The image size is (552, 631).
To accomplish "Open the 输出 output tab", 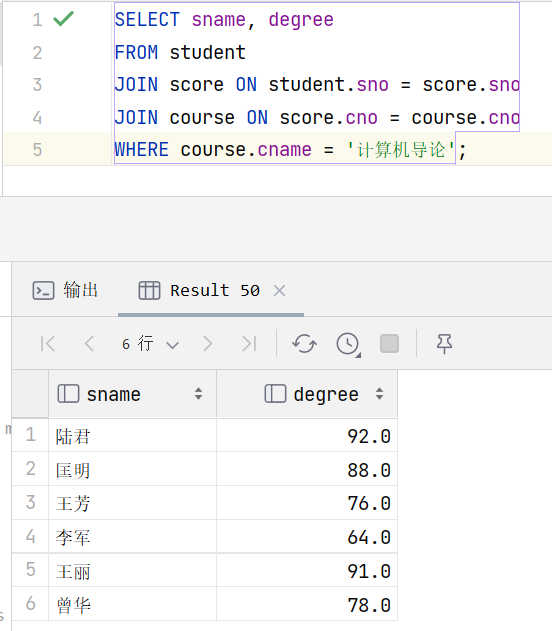I will coord(65,290).
